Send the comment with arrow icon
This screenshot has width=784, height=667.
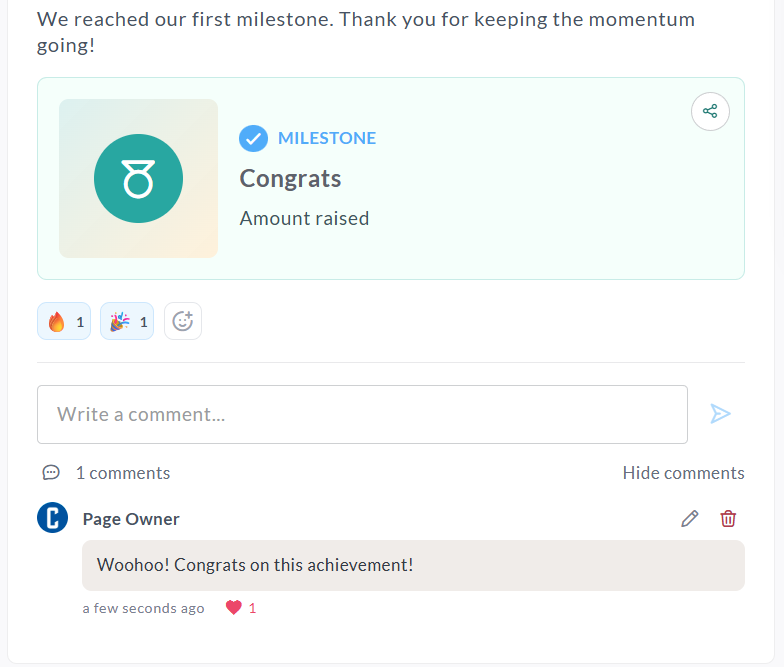tap(720, 414)
